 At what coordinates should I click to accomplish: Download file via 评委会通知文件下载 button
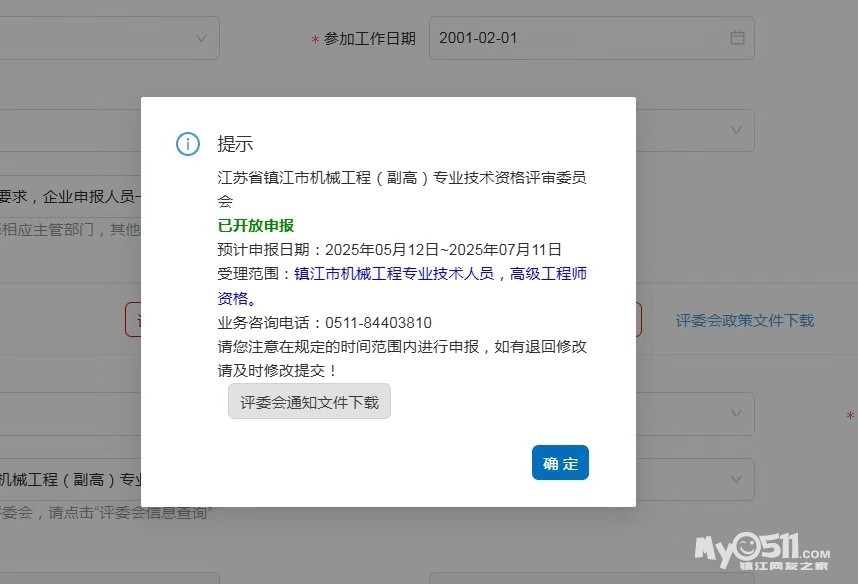pos(309,402)
